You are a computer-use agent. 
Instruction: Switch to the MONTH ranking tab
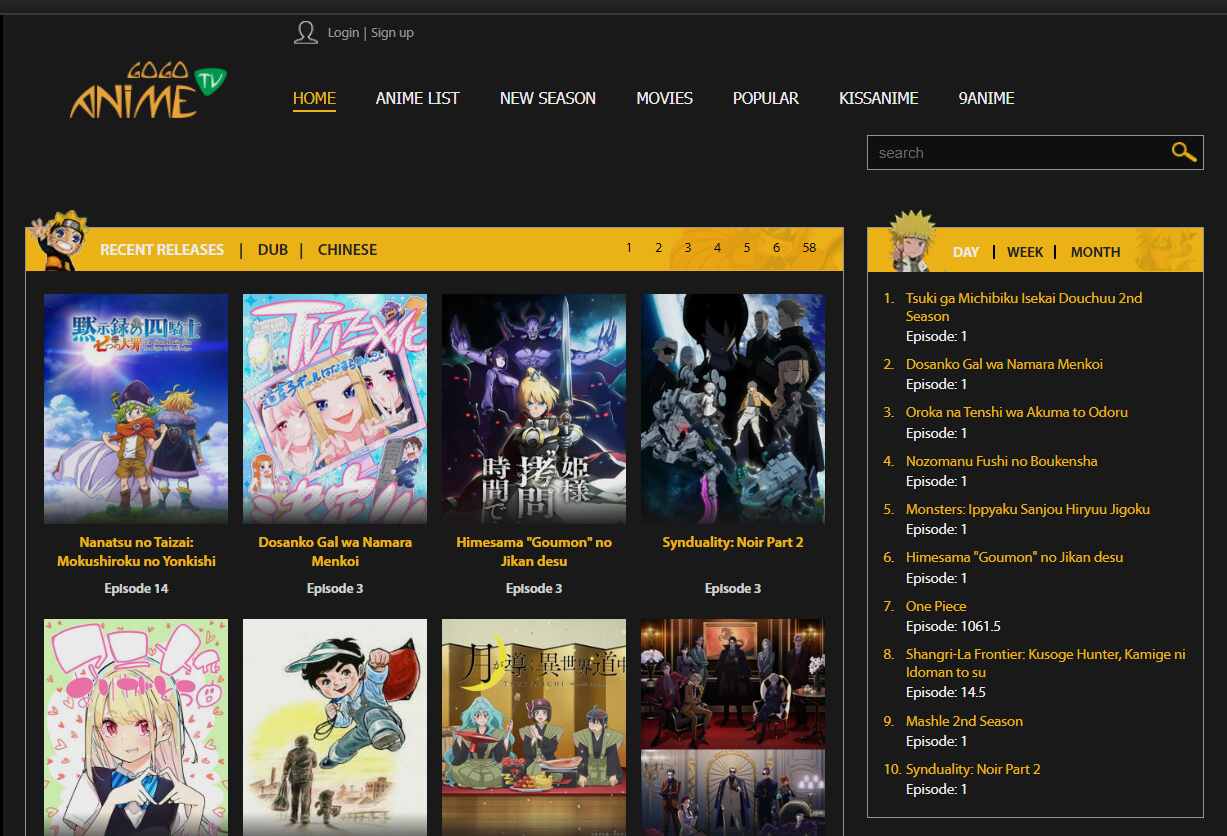(1095, 252)
